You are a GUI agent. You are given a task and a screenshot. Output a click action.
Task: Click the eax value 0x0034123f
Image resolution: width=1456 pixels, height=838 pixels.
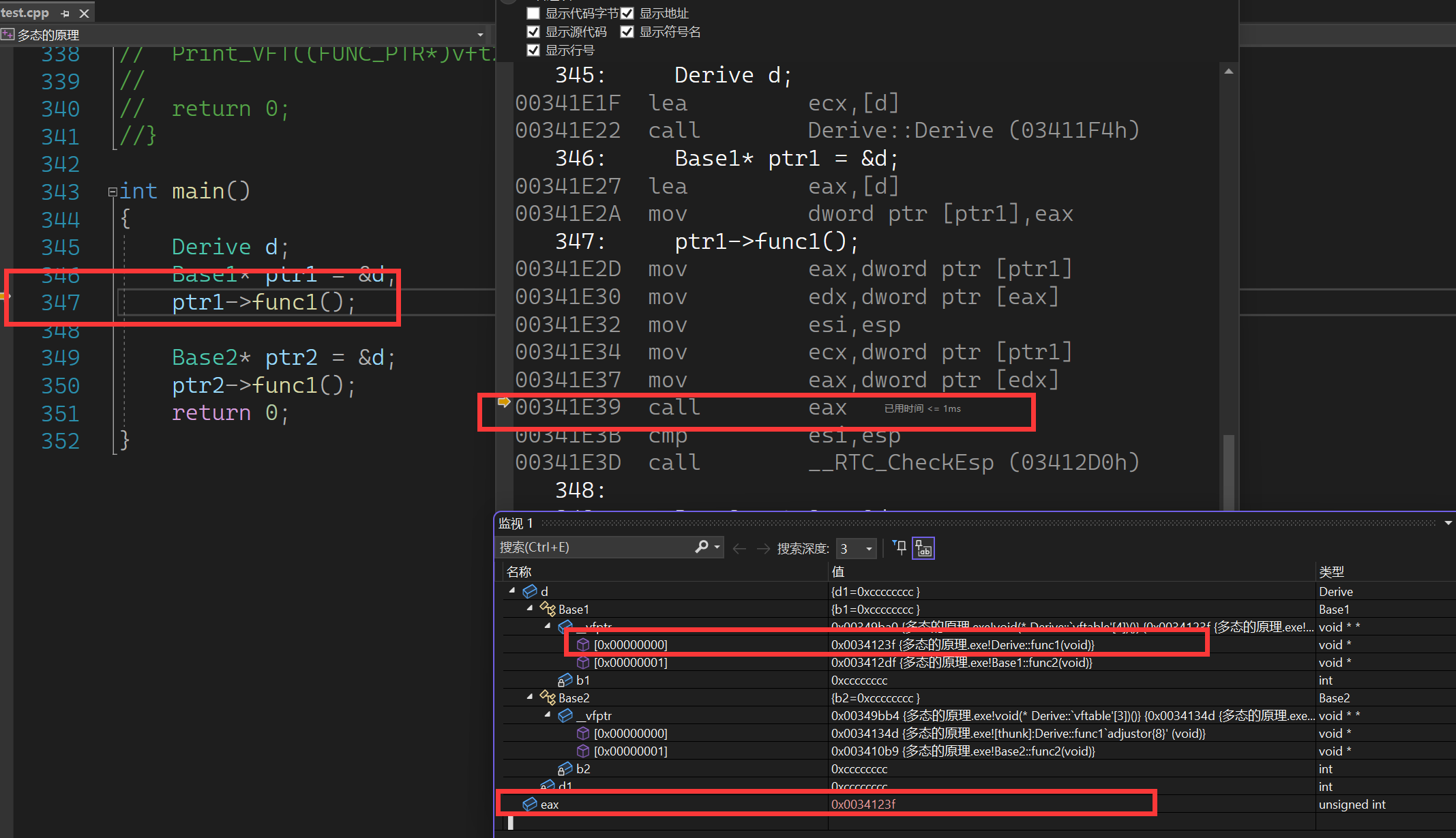point(863,805)
